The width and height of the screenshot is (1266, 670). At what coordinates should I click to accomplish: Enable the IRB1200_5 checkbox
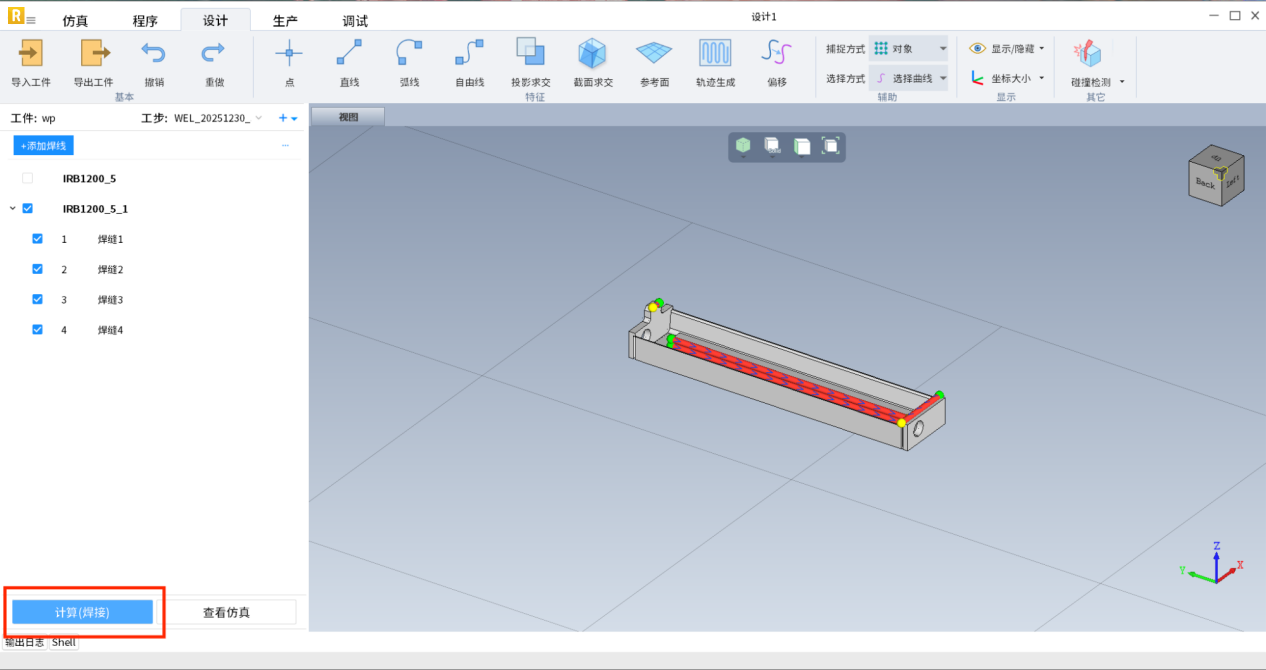click(x=28, y=178)
